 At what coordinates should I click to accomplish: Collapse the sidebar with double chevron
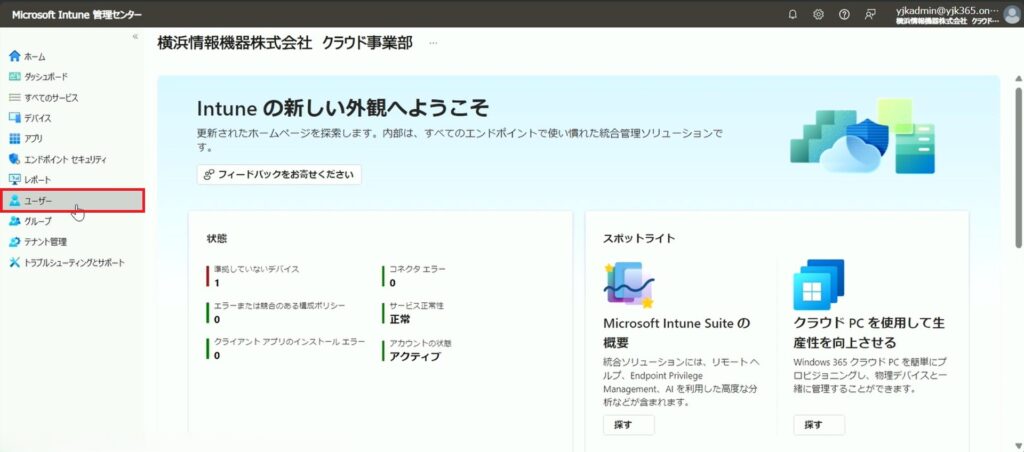point(135,37)
